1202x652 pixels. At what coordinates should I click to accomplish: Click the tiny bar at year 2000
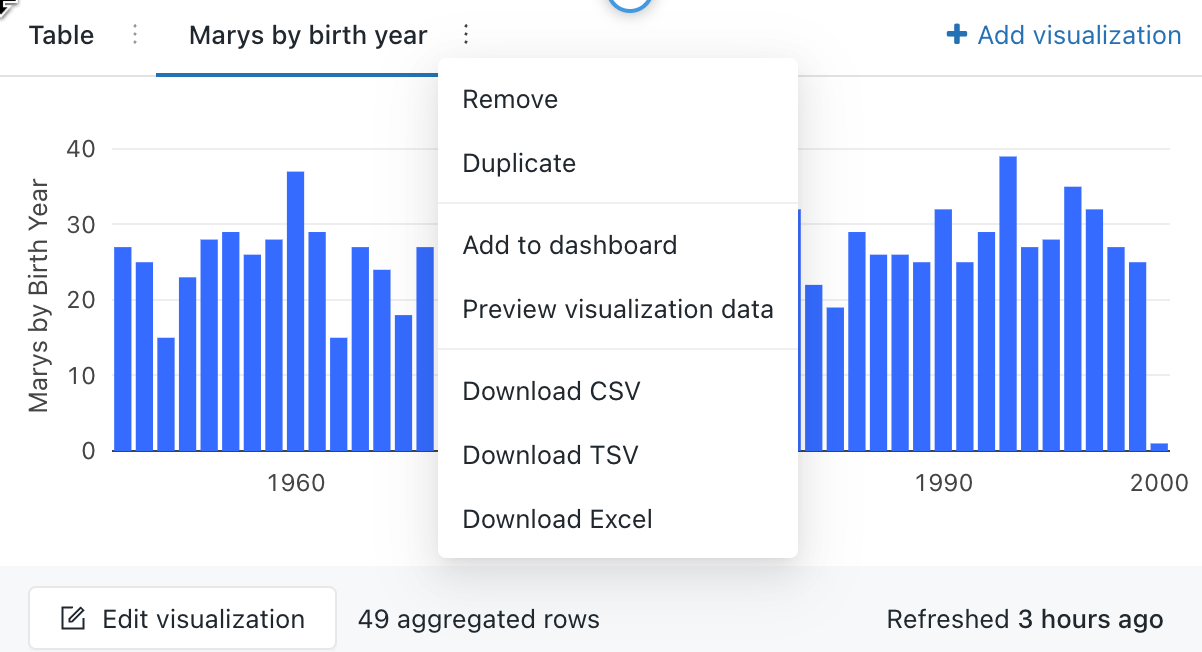pyautogui.click(x=1159, y=447)
